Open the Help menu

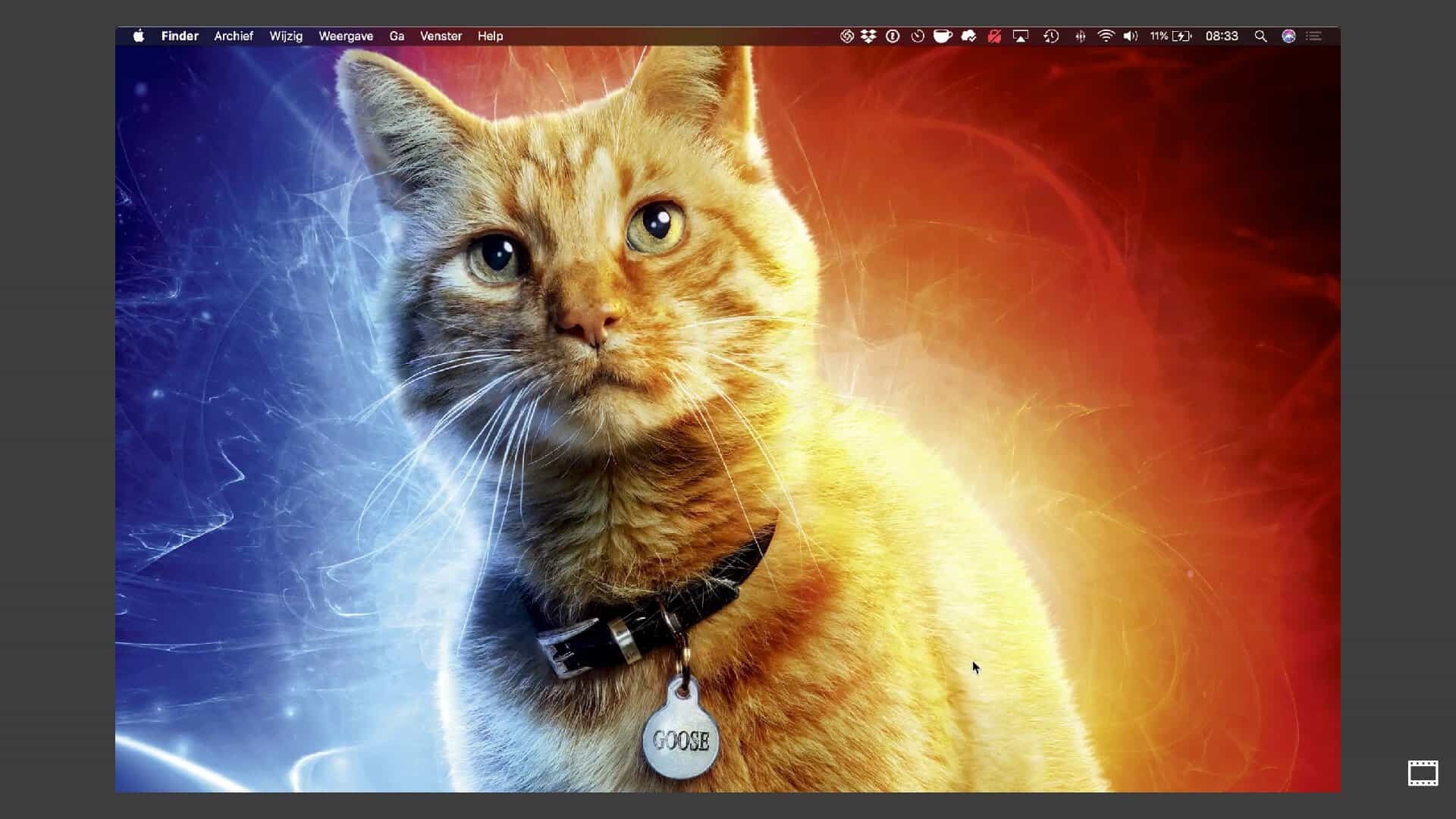[490, 36]
